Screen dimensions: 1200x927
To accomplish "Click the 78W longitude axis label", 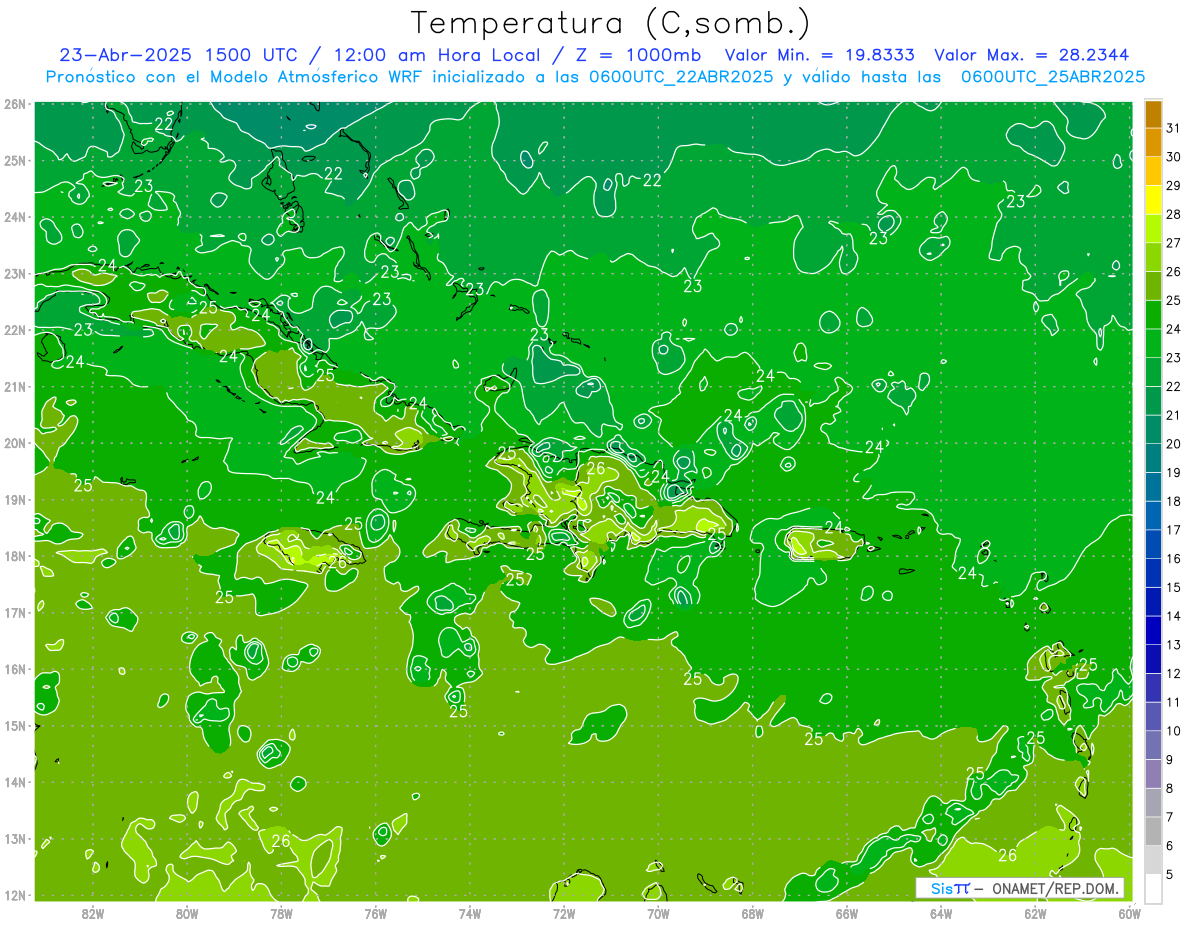I will coord(281,913).
